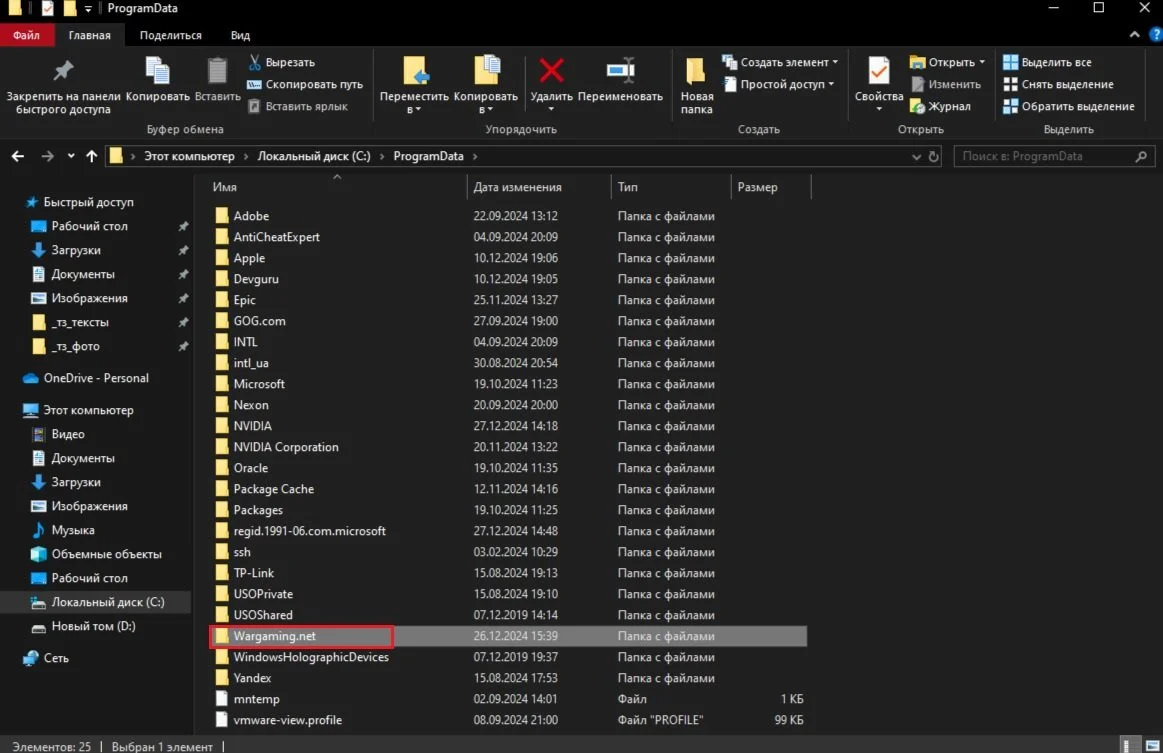
Task: Go forward with right arrow
Action: [47, 156]
